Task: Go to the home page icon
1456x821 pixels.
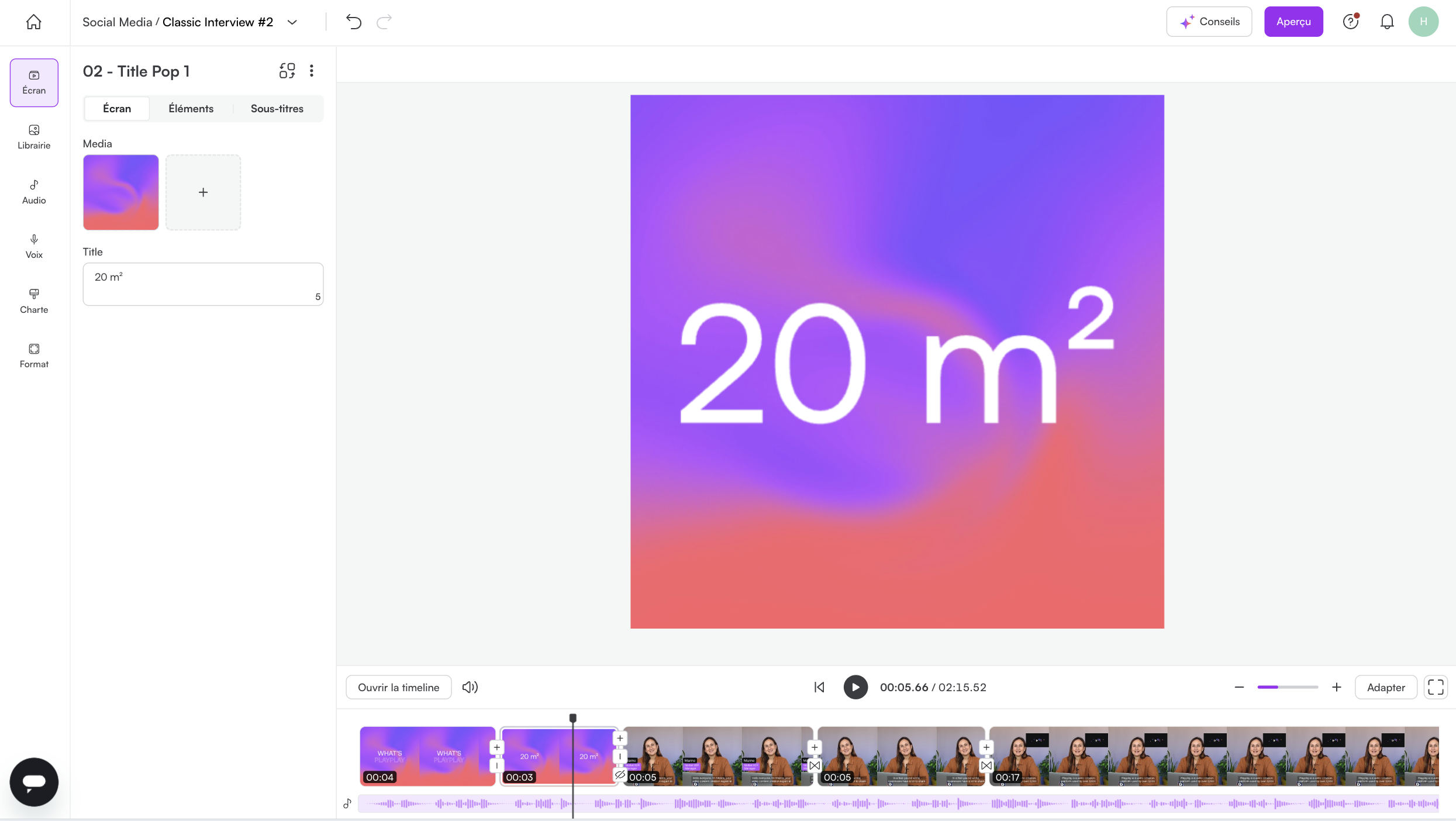Action: point(34,22)
